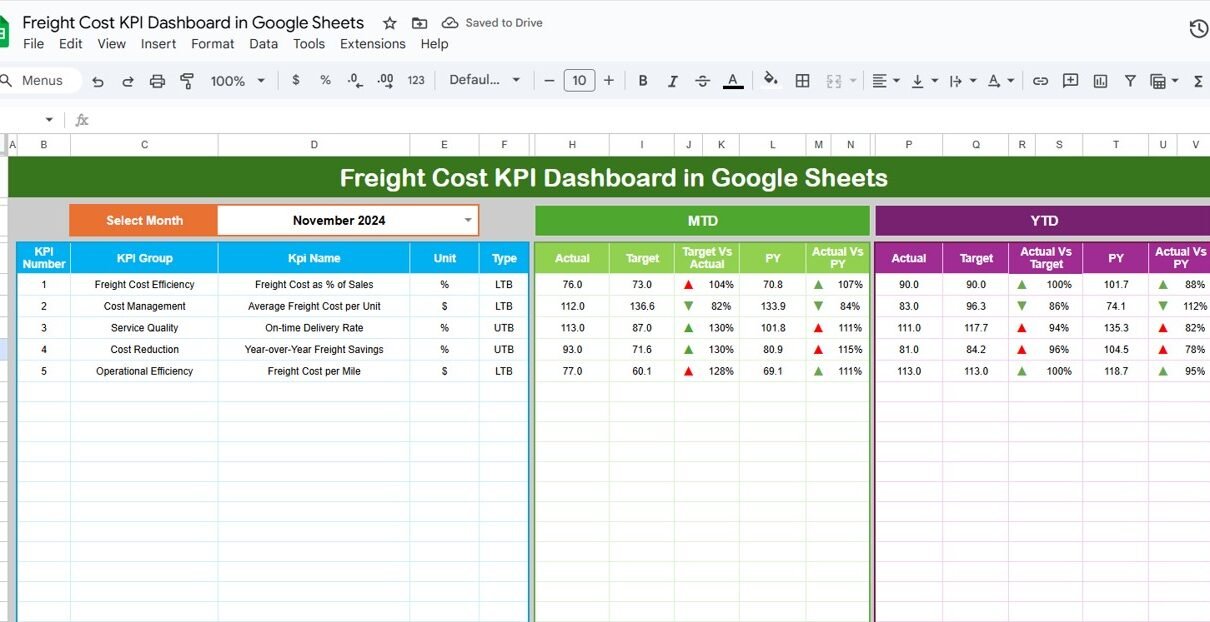1210x622 pixels.
Task: Open the Extensions menu
Action: [372, 44]
